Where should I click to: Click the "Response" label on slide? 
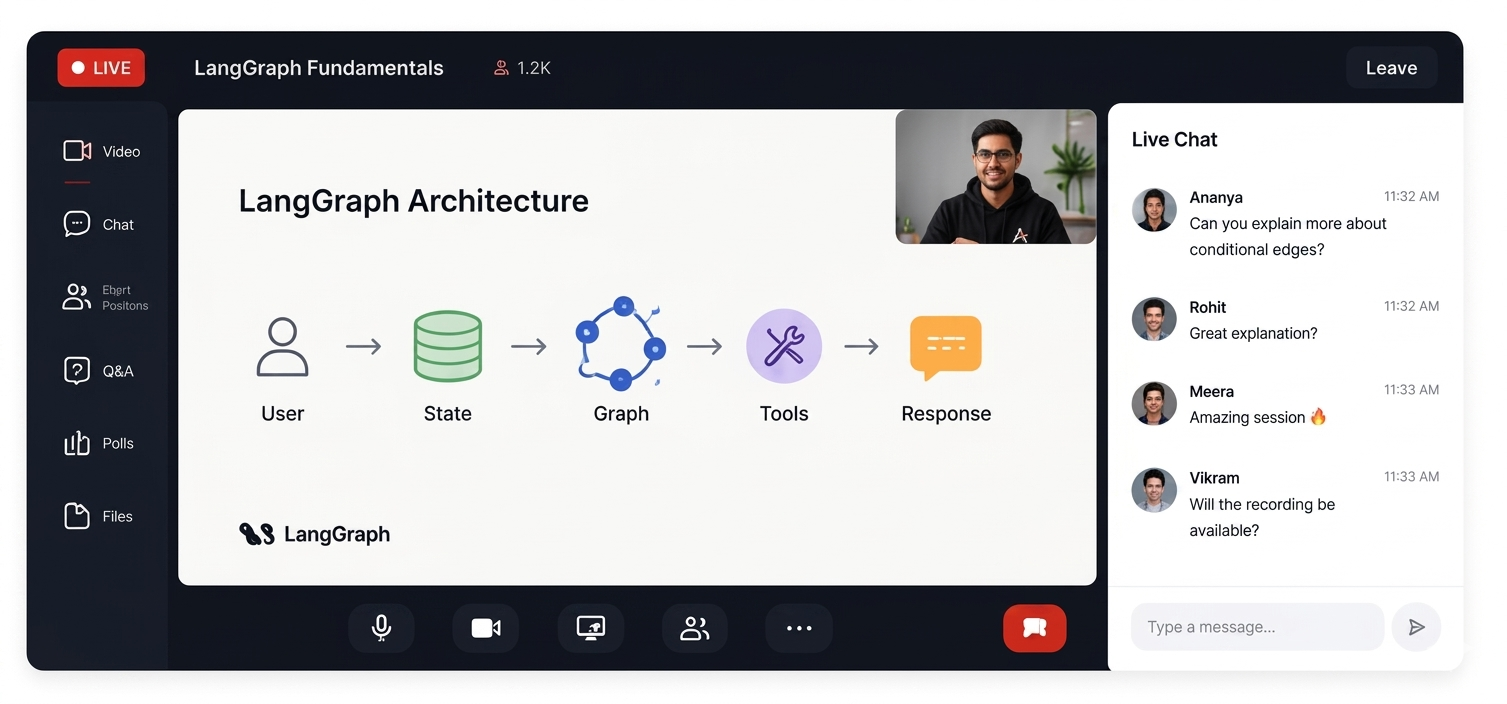(x=946, y=414)
